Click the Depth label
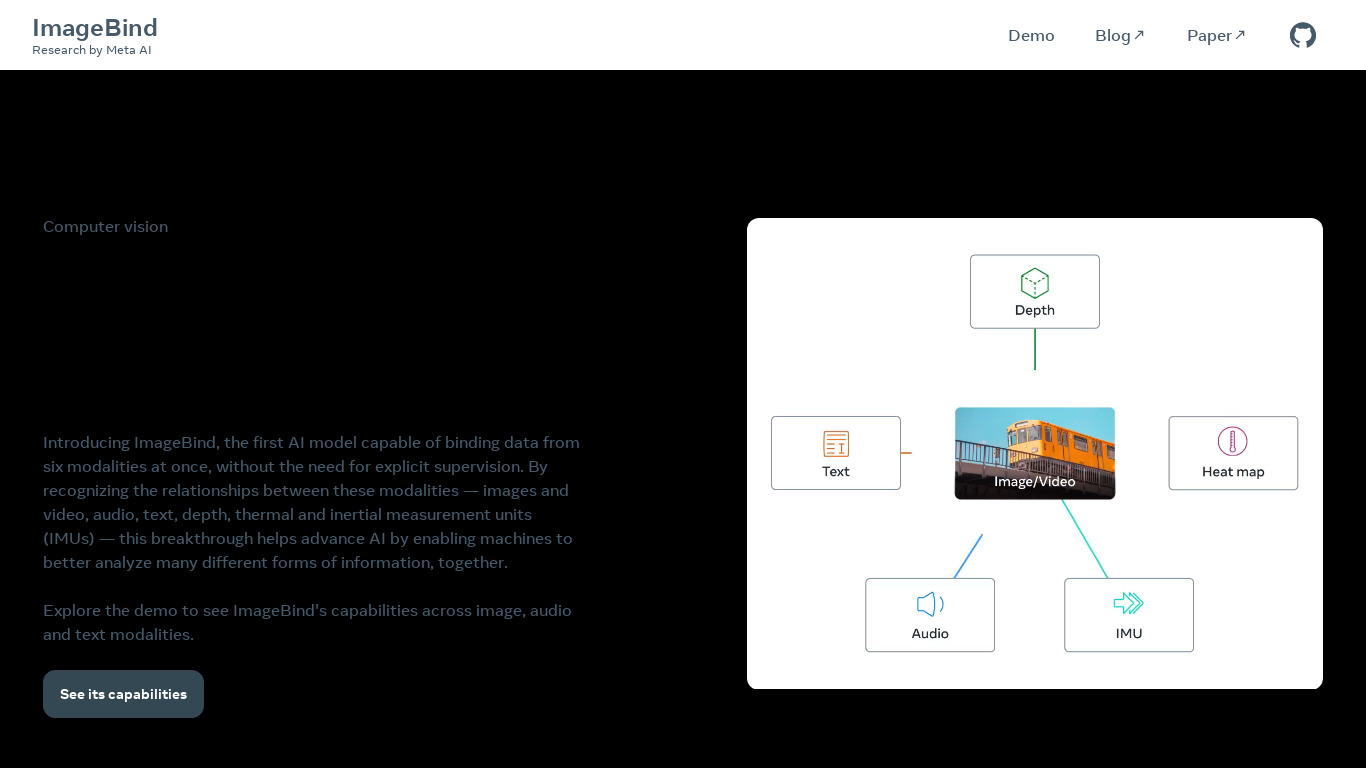Screen dimensions: 1366x768 click(1035, 310)
